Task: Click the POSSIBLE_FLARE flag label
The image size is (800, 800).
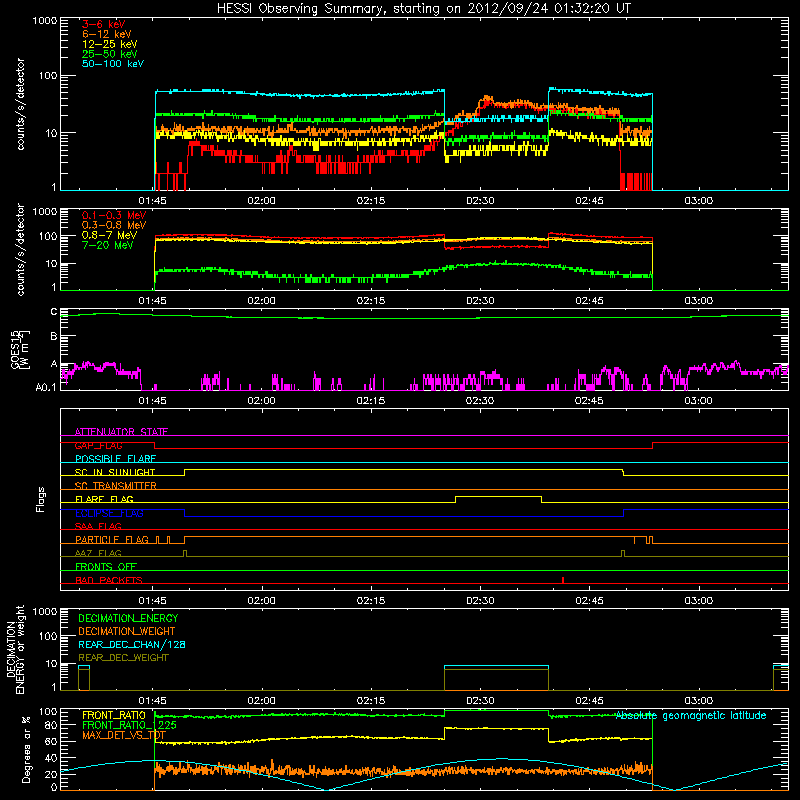Action: [115, 459]
